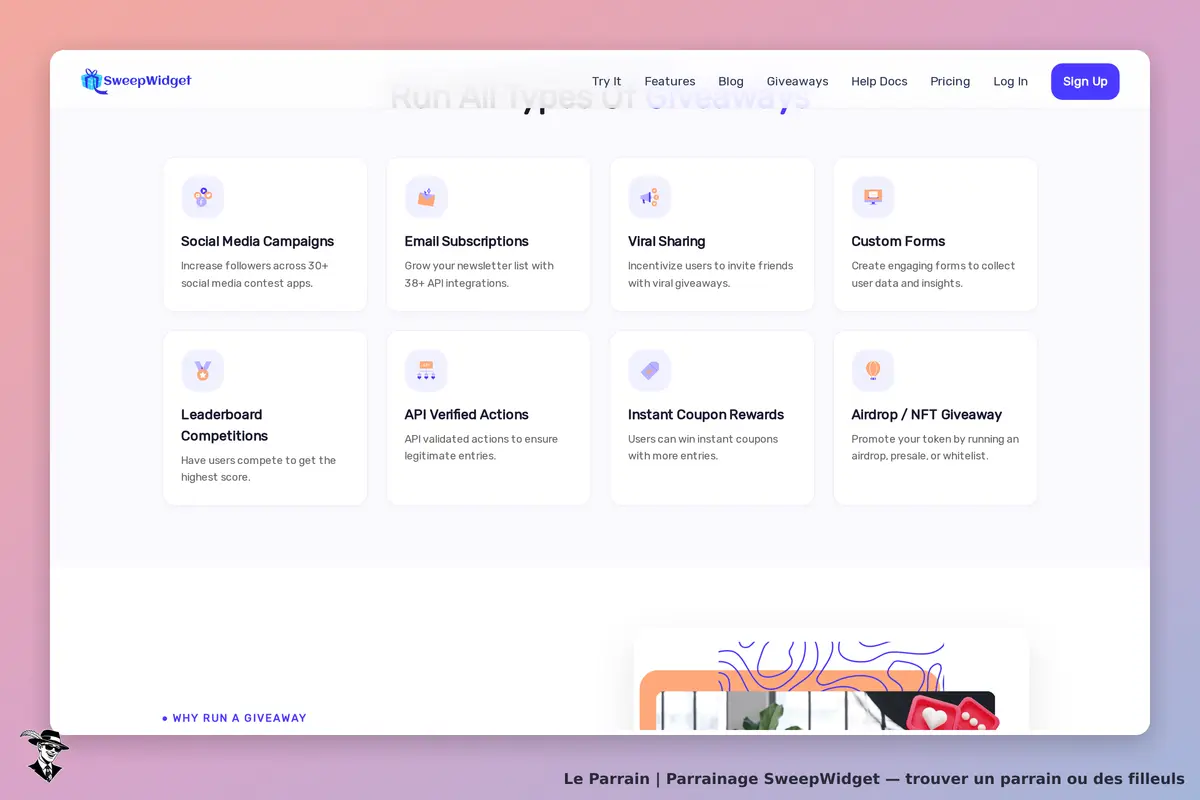This screenshot has height=800, width=1200.
Task: Select the Airdrop / NFT Giveaway heading
Action: pos(927,414)
